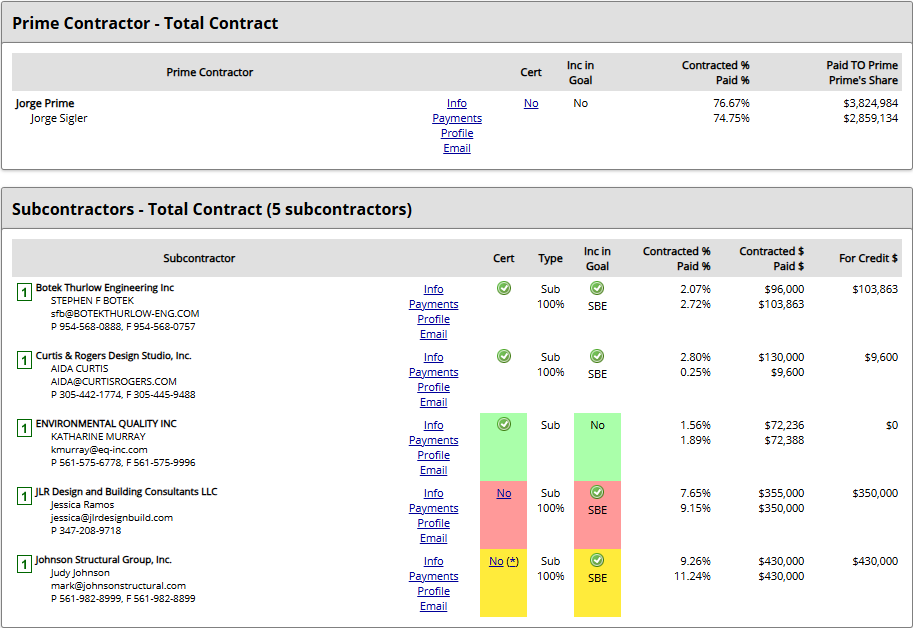The width and height of the screenshot is (913, 628).
Task: Open Curtis & Rogers Profile link
Action: [433, 387]
